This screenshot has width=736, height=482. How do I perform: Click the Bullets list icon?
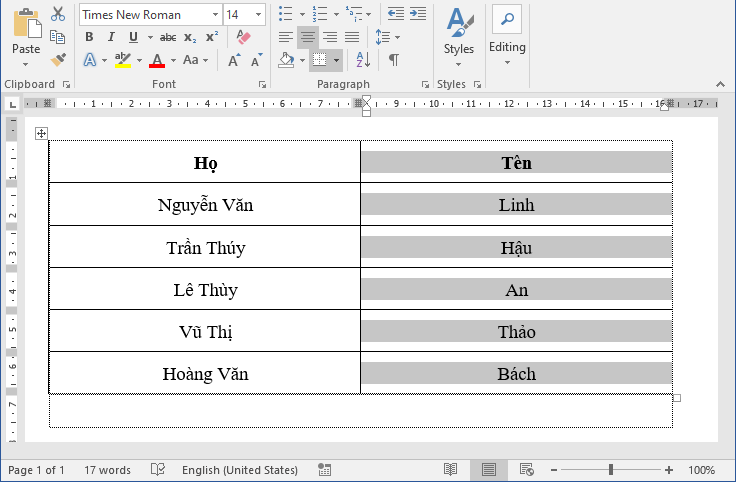click(x=285, y=14)
